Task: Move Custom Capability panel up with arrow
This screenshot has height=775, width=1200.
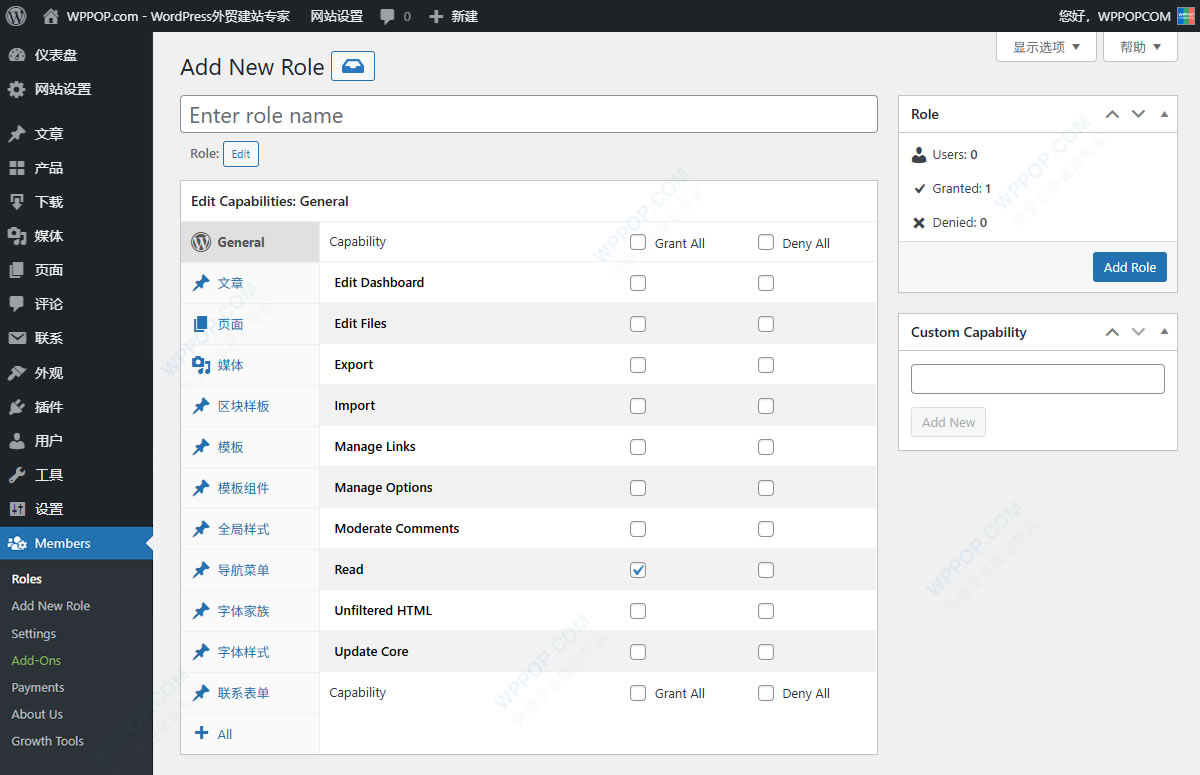Action: (1112, 332)
